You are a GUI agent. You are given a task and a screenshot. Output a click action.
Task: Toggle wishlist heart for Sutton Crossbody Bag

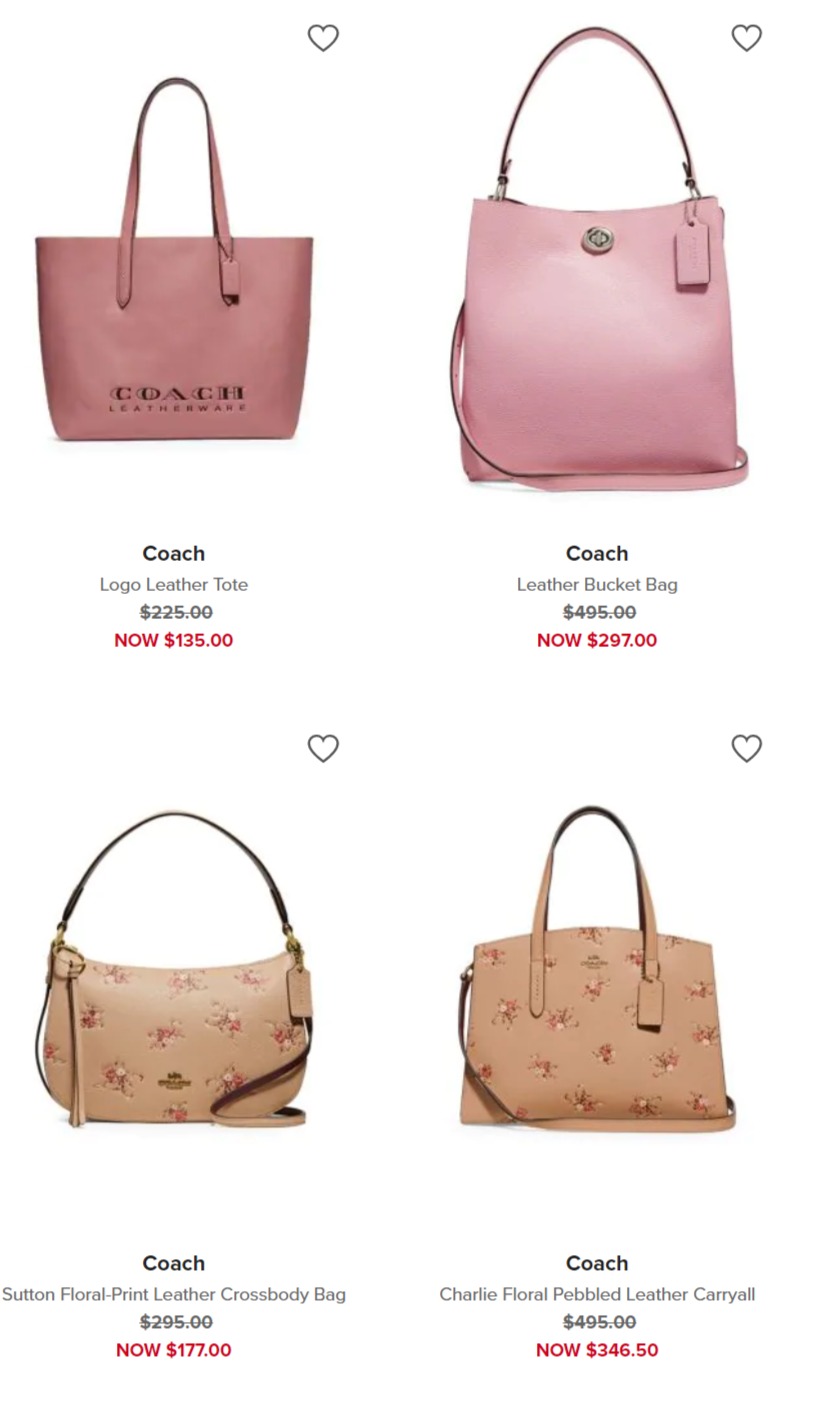[x=323, y=748]
